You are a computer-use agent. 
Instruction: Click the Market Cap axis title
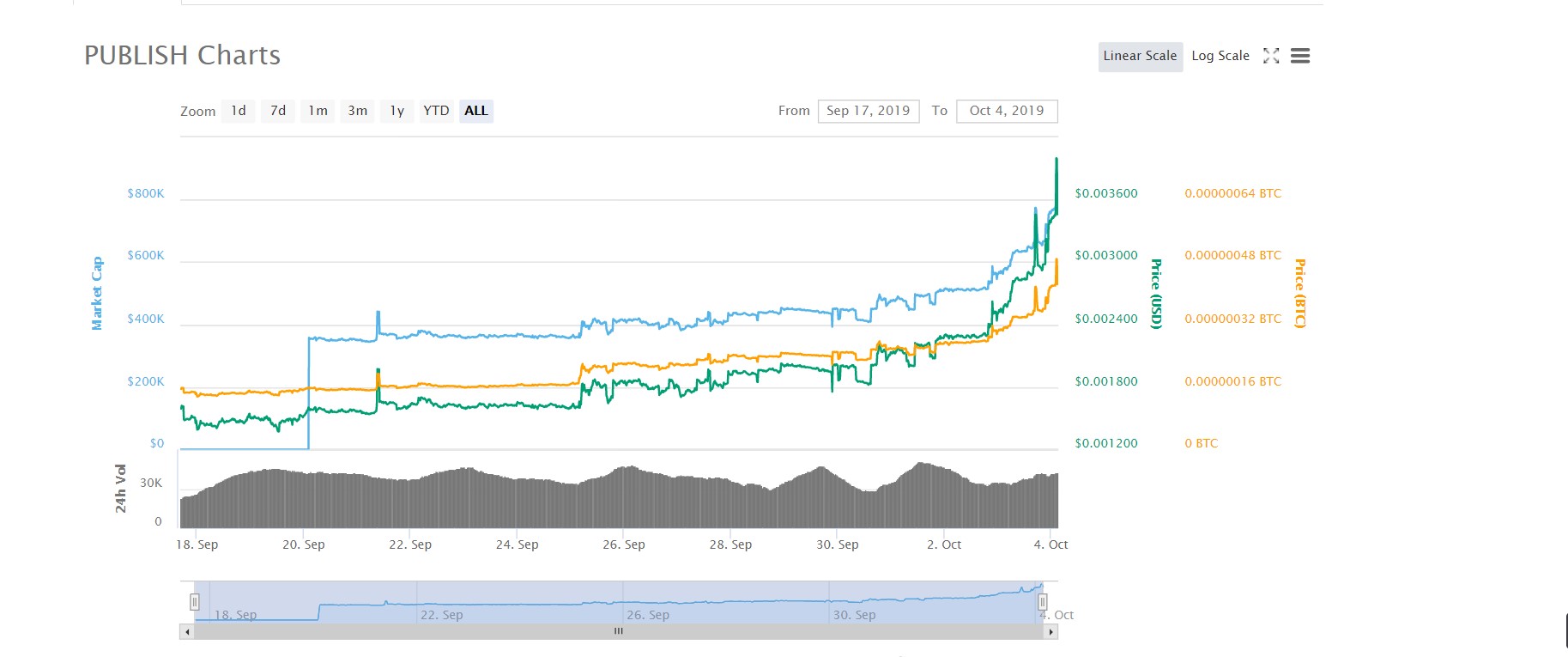pyautogui.click(x=97, y=293)
